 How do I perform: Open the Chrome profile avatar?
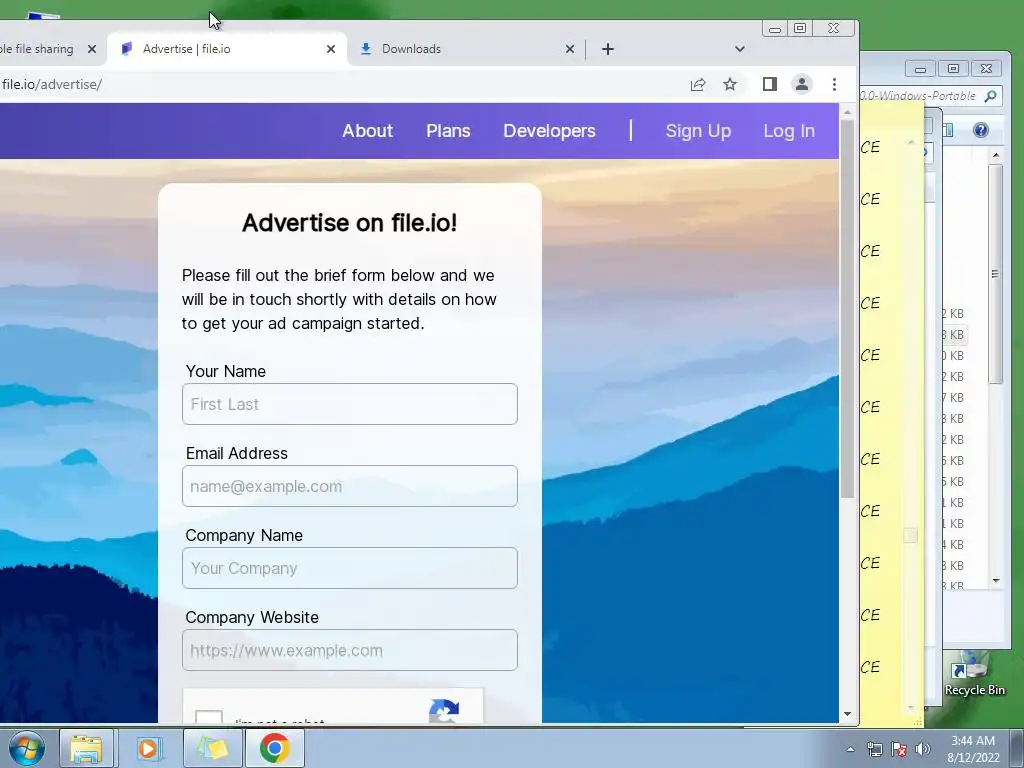coord(801,84)
